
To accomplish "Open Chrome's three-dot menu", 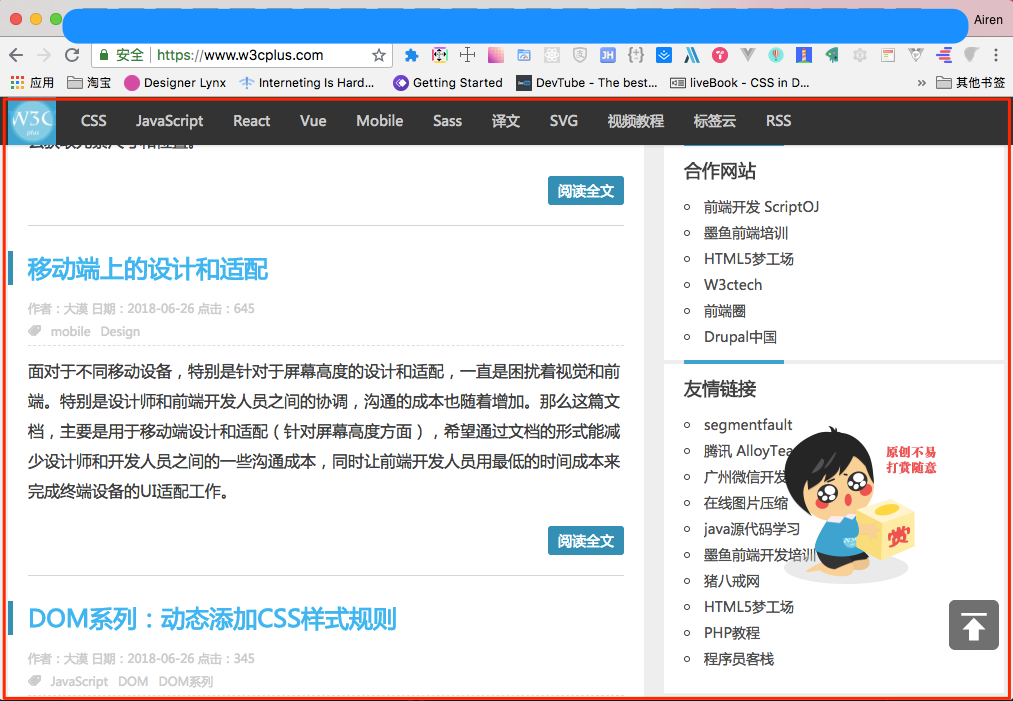I will (996, 56).
